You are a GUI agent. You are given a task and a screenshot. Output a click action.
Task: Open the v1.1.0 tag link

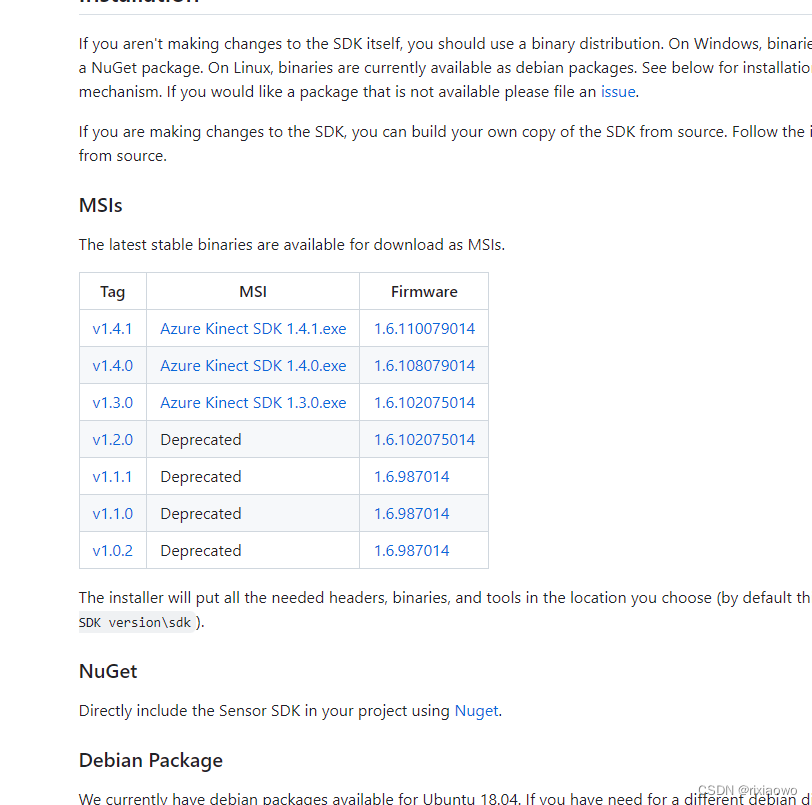pyautogui.click(x=112, y=513)
